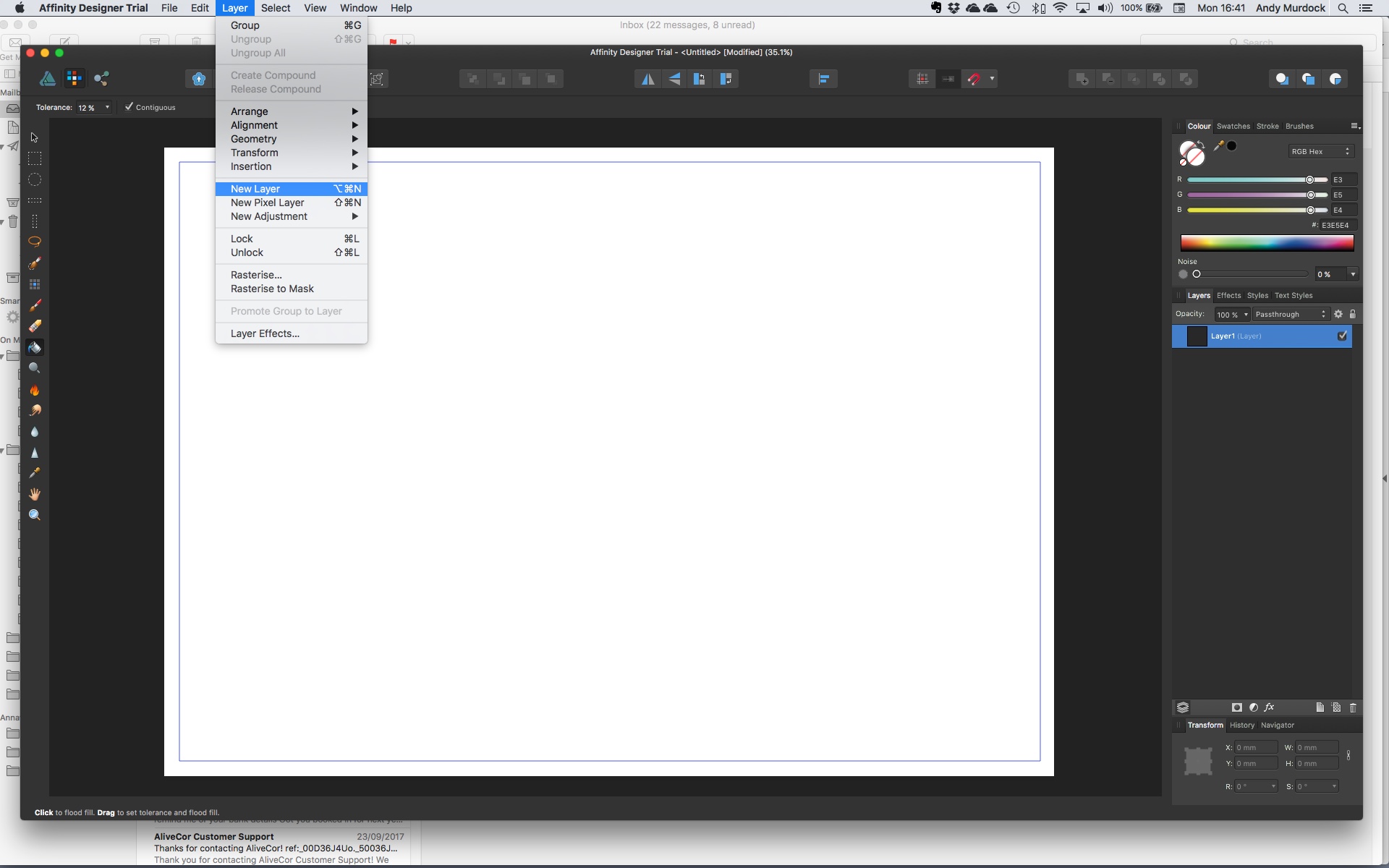
Task: Select the Sharpen Brush tool
Action: (34, 453)
